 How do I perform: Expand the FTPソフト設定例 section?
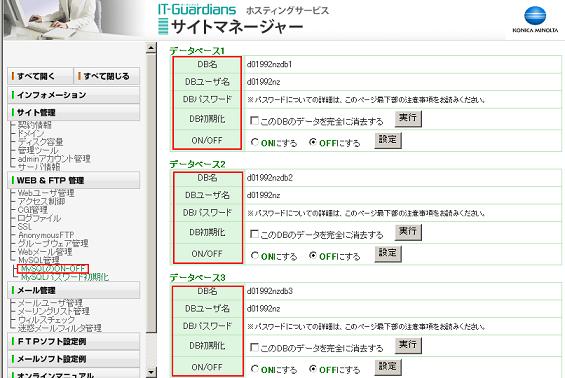click(x=74, y=341)
